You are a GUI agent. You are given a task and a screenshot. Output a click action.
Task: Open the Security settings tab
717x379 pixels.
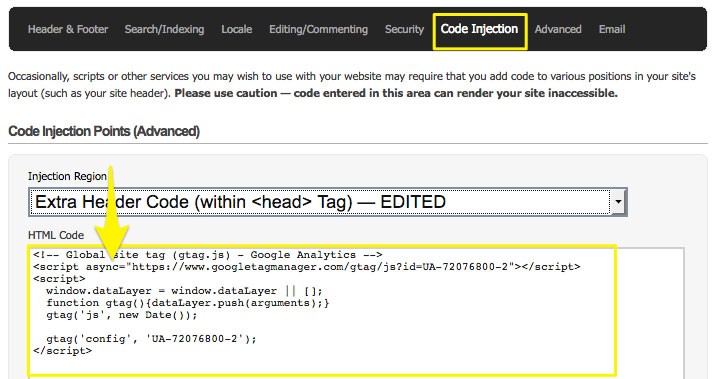click(404, 29)
